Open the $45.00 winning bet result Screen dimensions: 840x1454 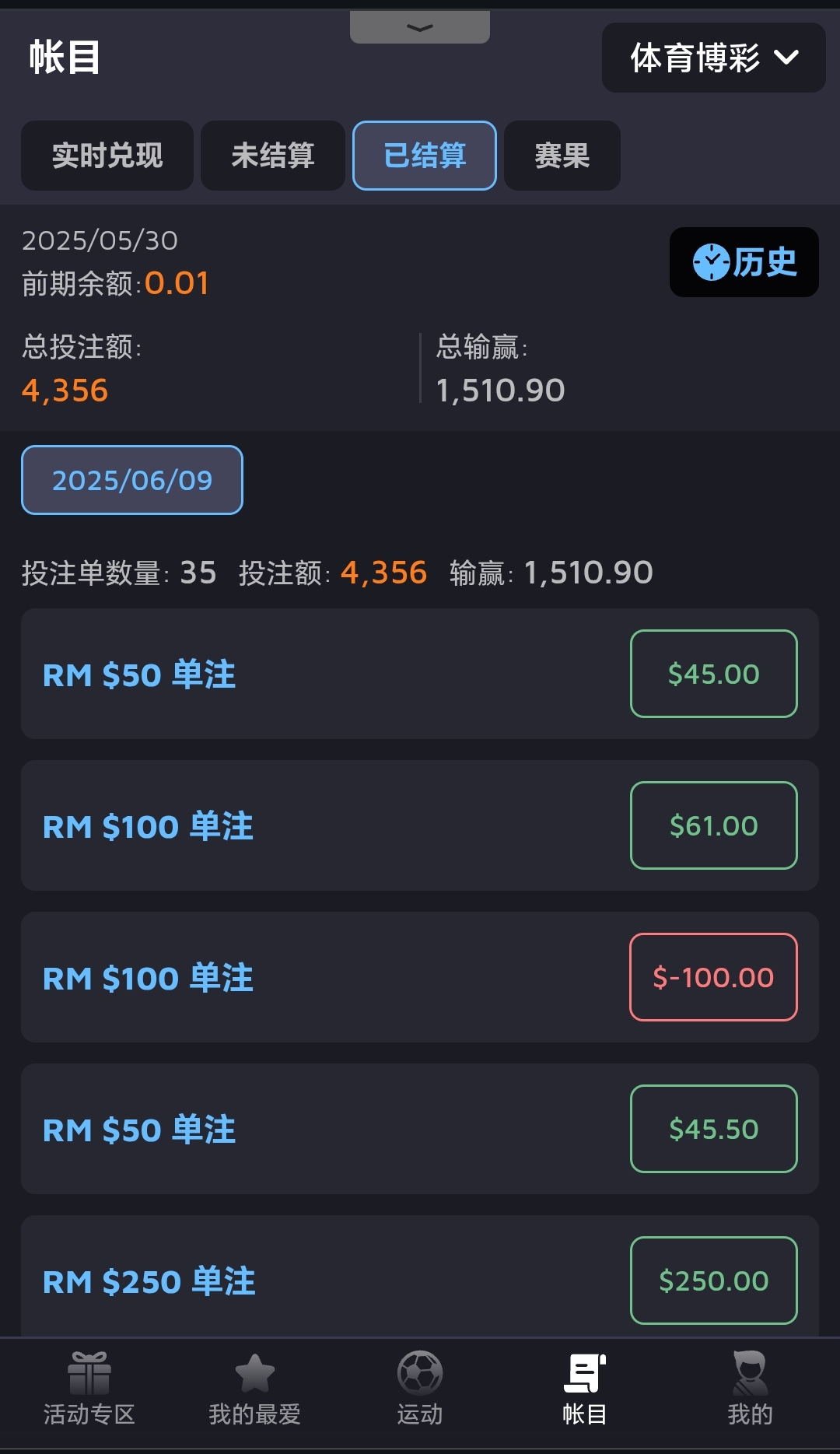[713, 674]
